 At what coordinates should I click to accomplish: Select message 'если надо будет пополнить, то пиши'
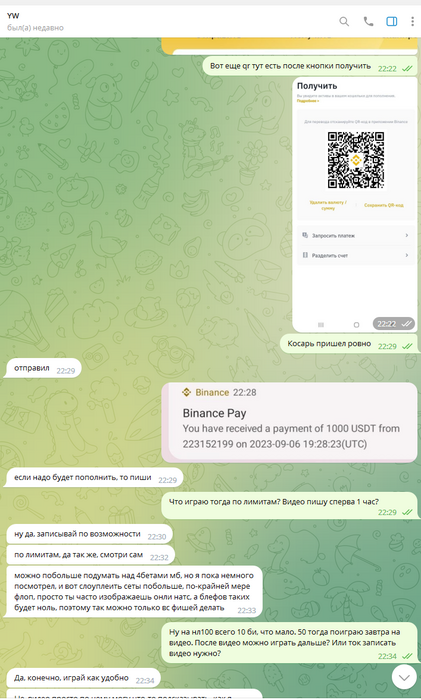[x=93, y=478]
